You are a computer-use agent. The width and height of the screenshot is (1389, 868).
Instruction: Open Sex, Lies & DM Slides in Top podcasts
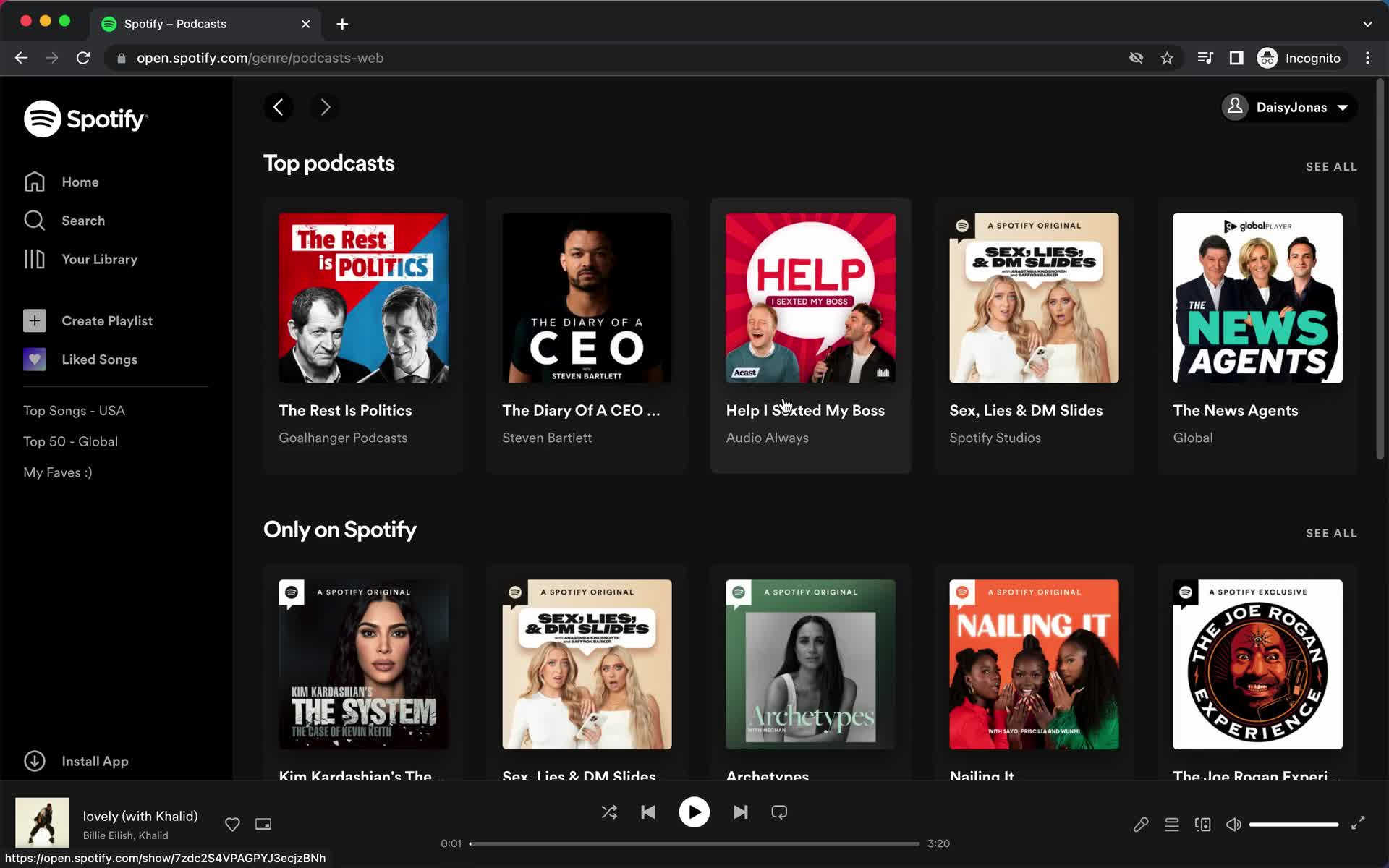click(1034, 298)
